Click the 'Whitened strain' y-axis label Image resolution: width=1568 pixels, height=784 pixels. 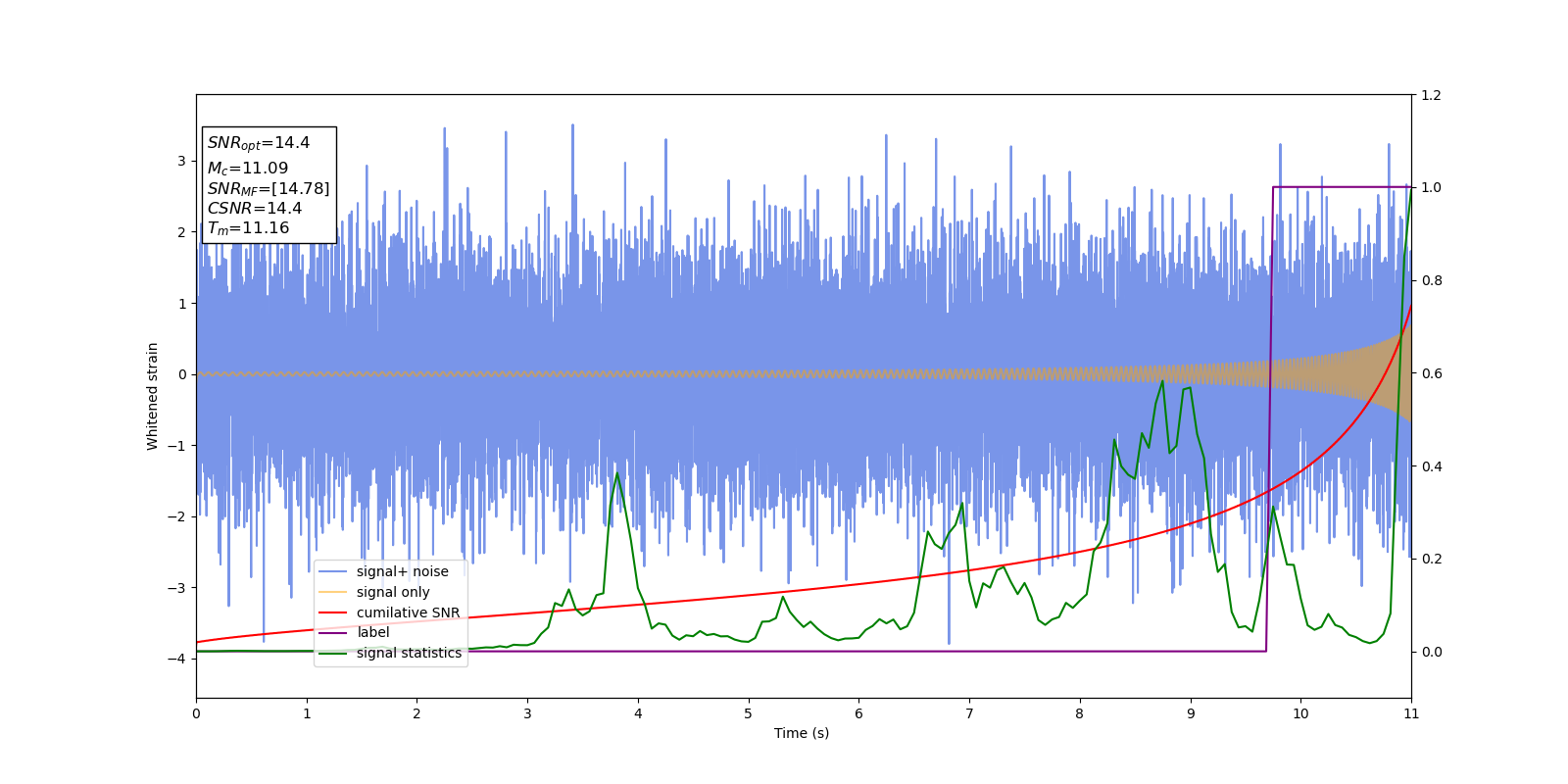pos(153,396)
